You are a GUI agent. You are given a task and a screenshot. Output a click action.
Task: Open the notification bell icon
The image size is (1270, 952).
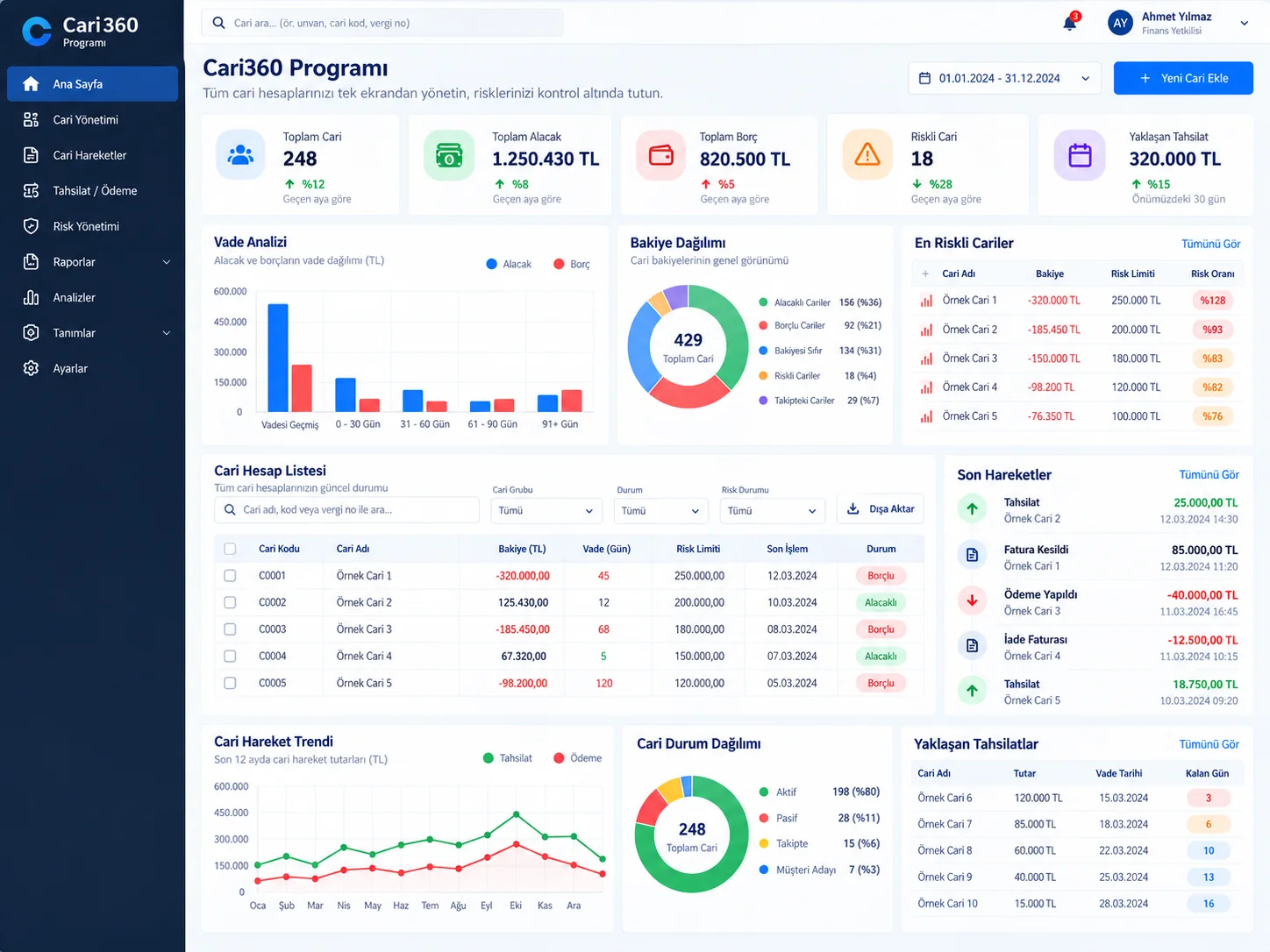tap(1070, 23)
